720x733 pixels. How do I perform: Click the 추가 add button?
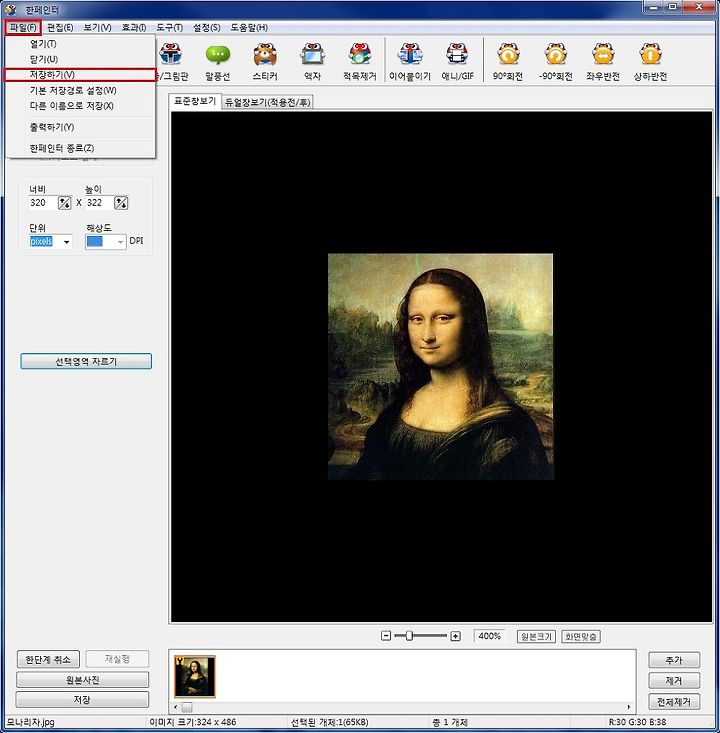point(674,660)
